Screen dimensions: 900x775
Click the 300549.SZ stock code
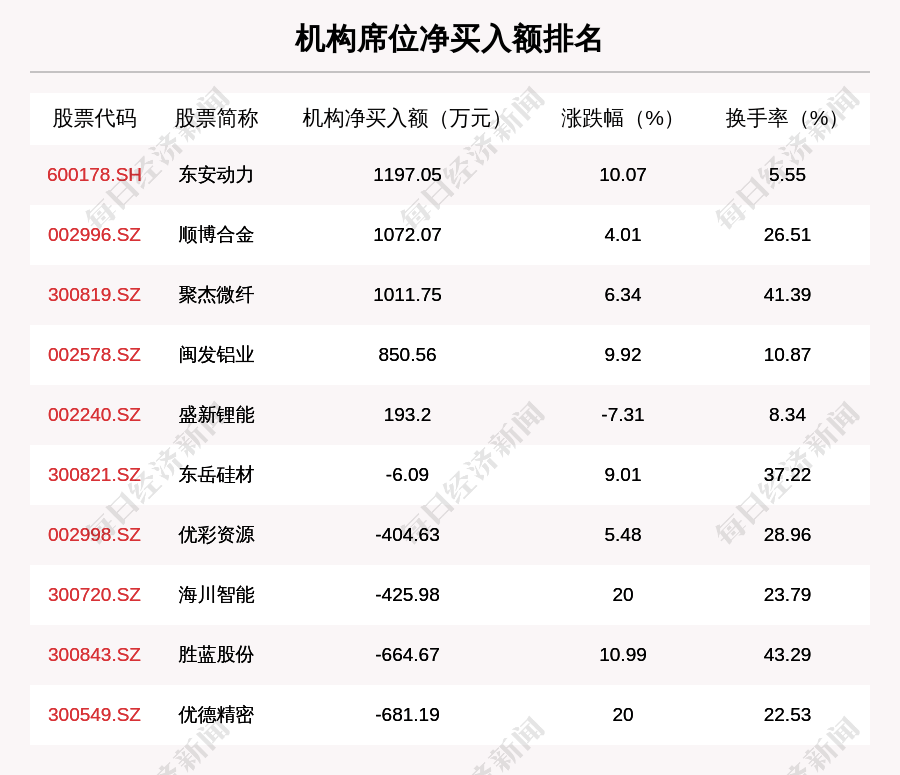tap(94, 715)
